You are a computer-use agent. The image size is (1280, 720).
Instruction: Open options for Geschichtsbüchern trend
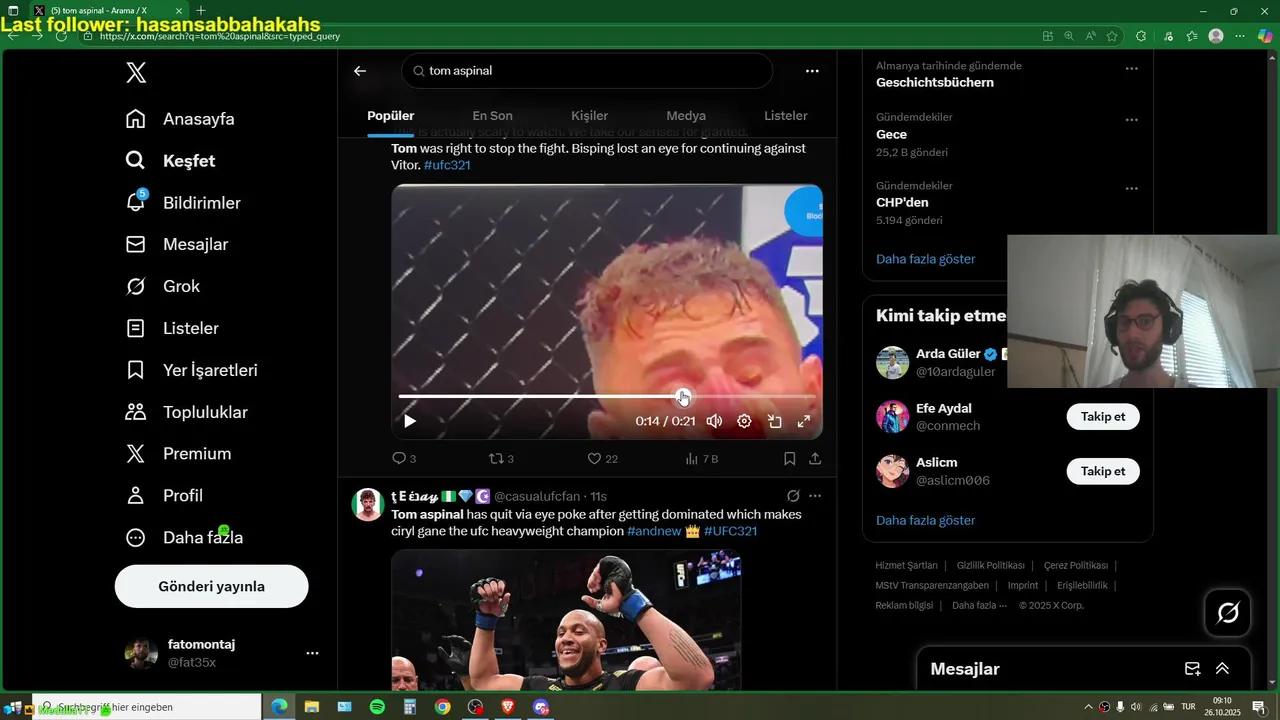coord(1131,69)
